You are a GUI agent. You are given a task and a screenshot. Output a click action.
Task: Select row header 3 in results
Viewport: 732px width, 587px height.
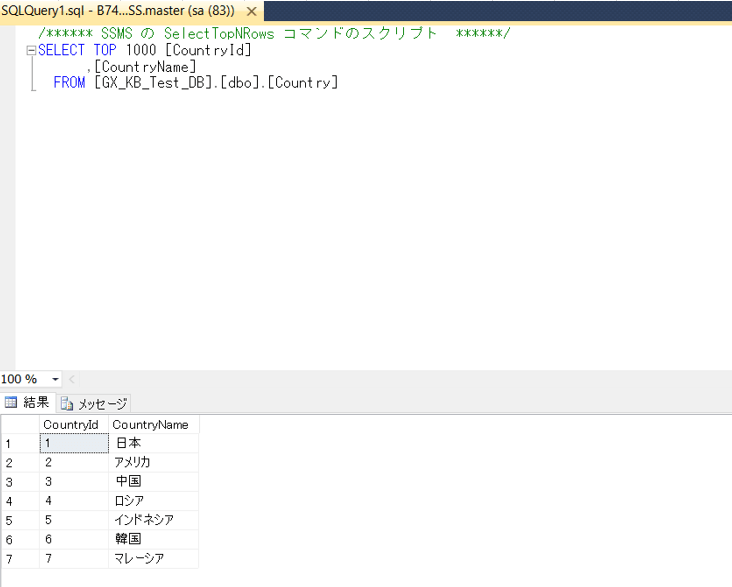coord(21,482)
